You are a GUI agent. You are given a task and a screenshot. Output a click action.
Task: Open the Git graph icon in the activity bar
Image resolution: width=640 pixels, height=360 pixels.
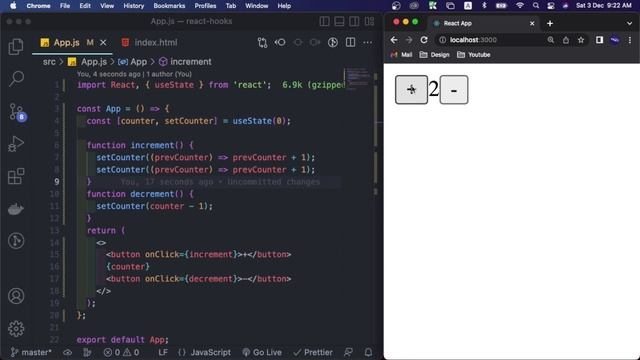pos(16,241)
